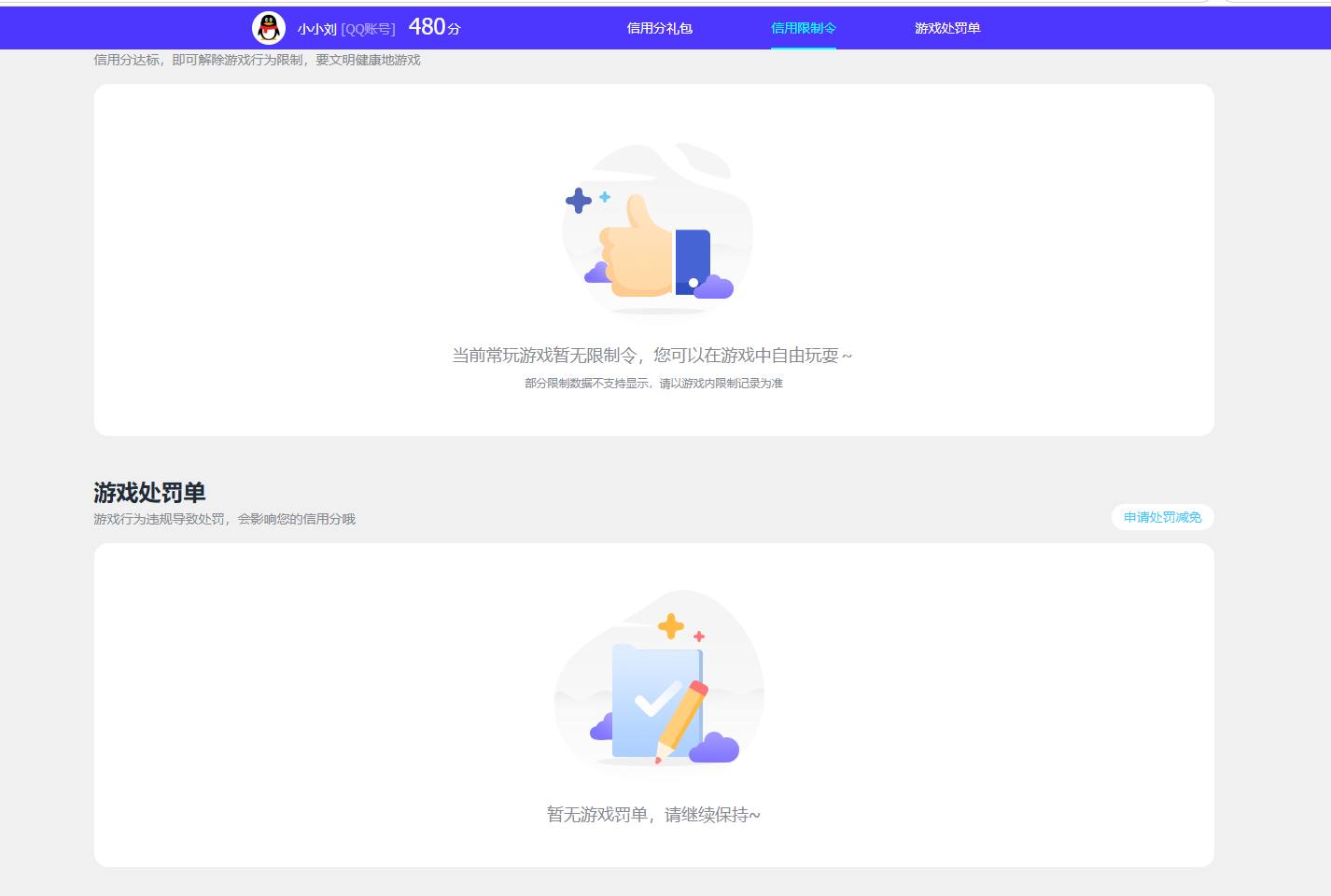Click the note 部分限制数据不支持显示
Screen dimensions: 1331x896
586,383
